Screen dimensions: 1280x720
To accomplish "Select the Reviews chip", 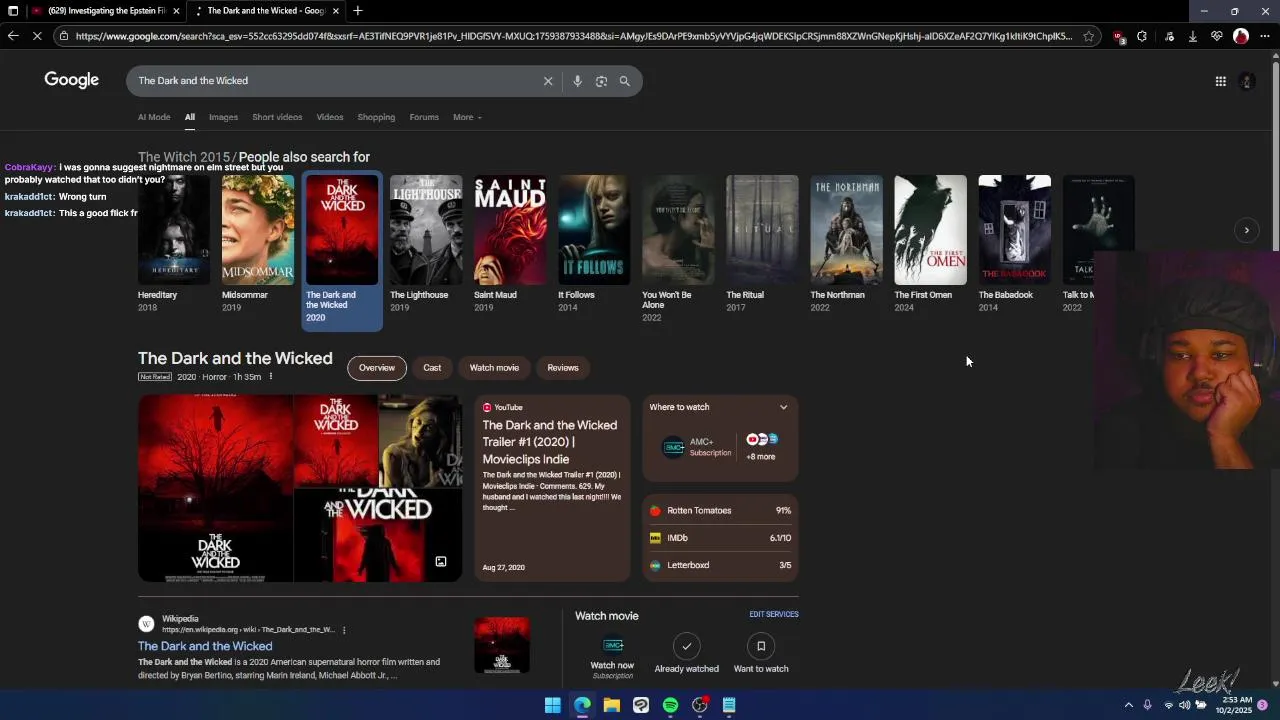I will (563, 368).
